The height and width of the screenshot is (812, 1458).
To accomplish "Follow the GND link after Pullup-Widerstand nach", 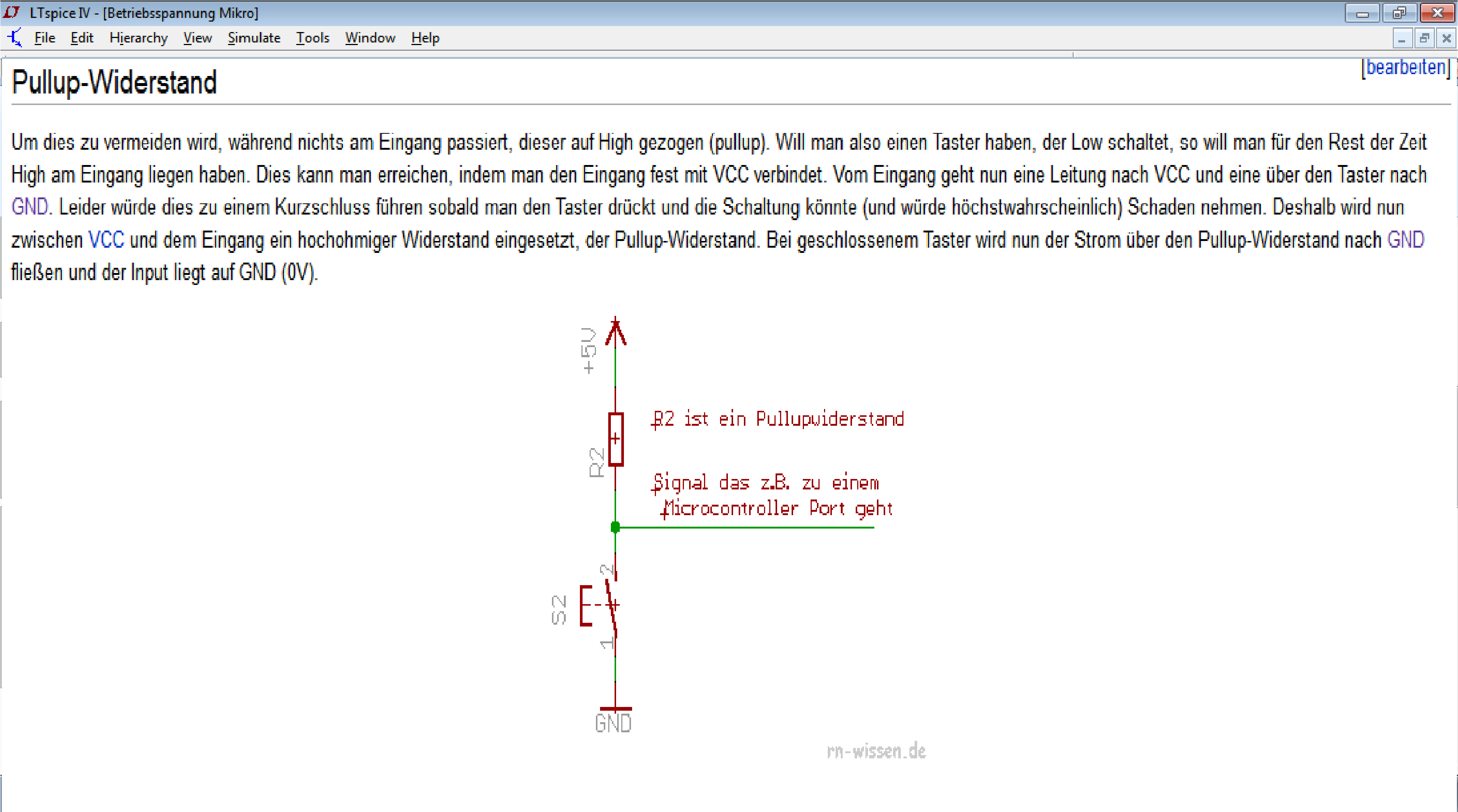I will [x=1406, y=240].
